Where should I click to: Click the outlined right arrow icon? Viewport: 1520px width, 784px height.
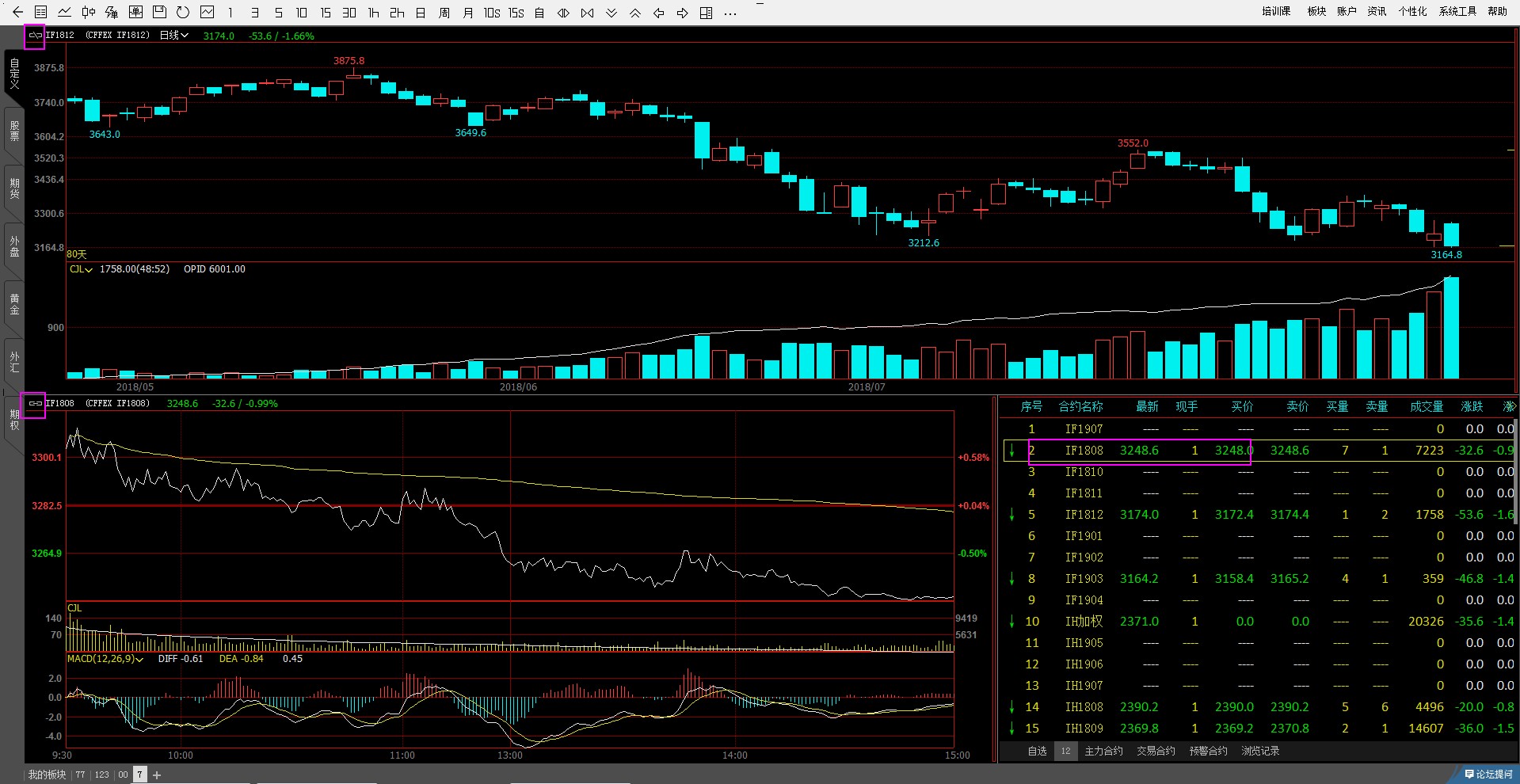tap(682, 13)
